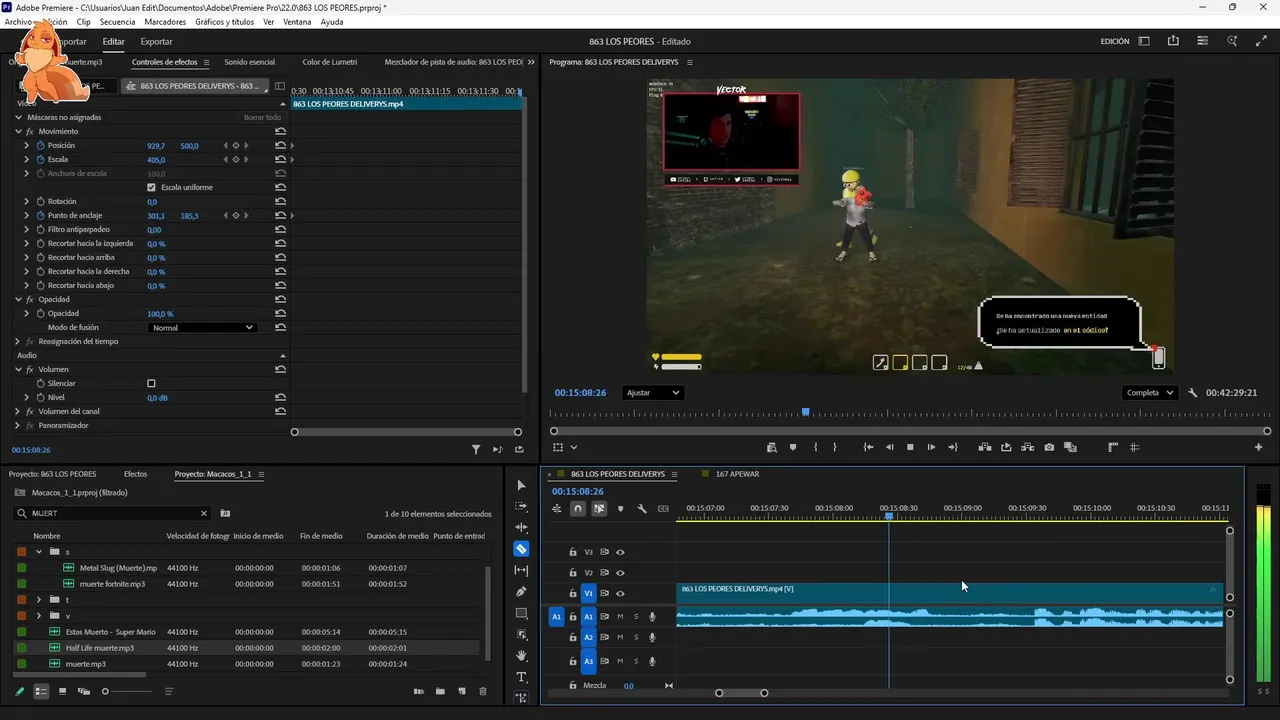Image resolution: width=1280 pixels, height=720 pixels.
Task: Open the EDICIÓN workspace label
Action: [1115, 42]
